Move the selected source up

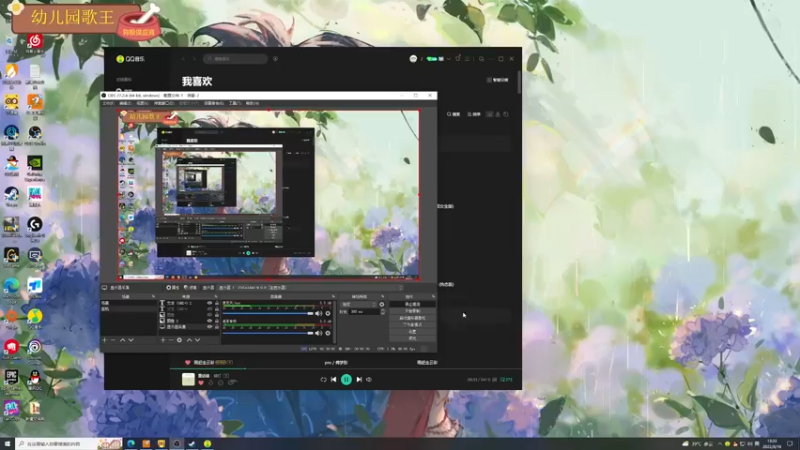tap(189, 340)
